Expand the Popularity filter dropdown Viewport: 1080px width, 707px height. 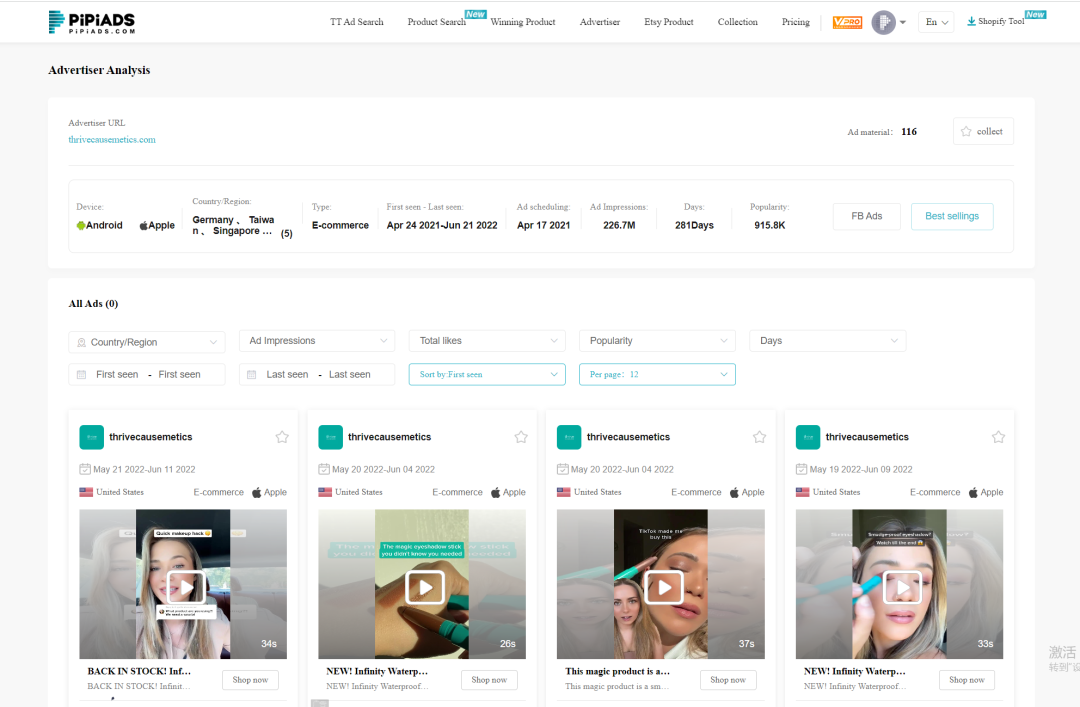(657, 341)
